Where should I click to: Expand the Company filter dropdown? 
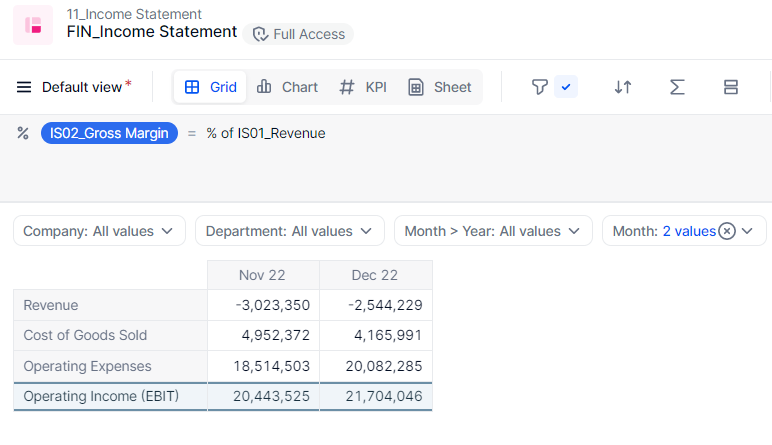point(99,231)
